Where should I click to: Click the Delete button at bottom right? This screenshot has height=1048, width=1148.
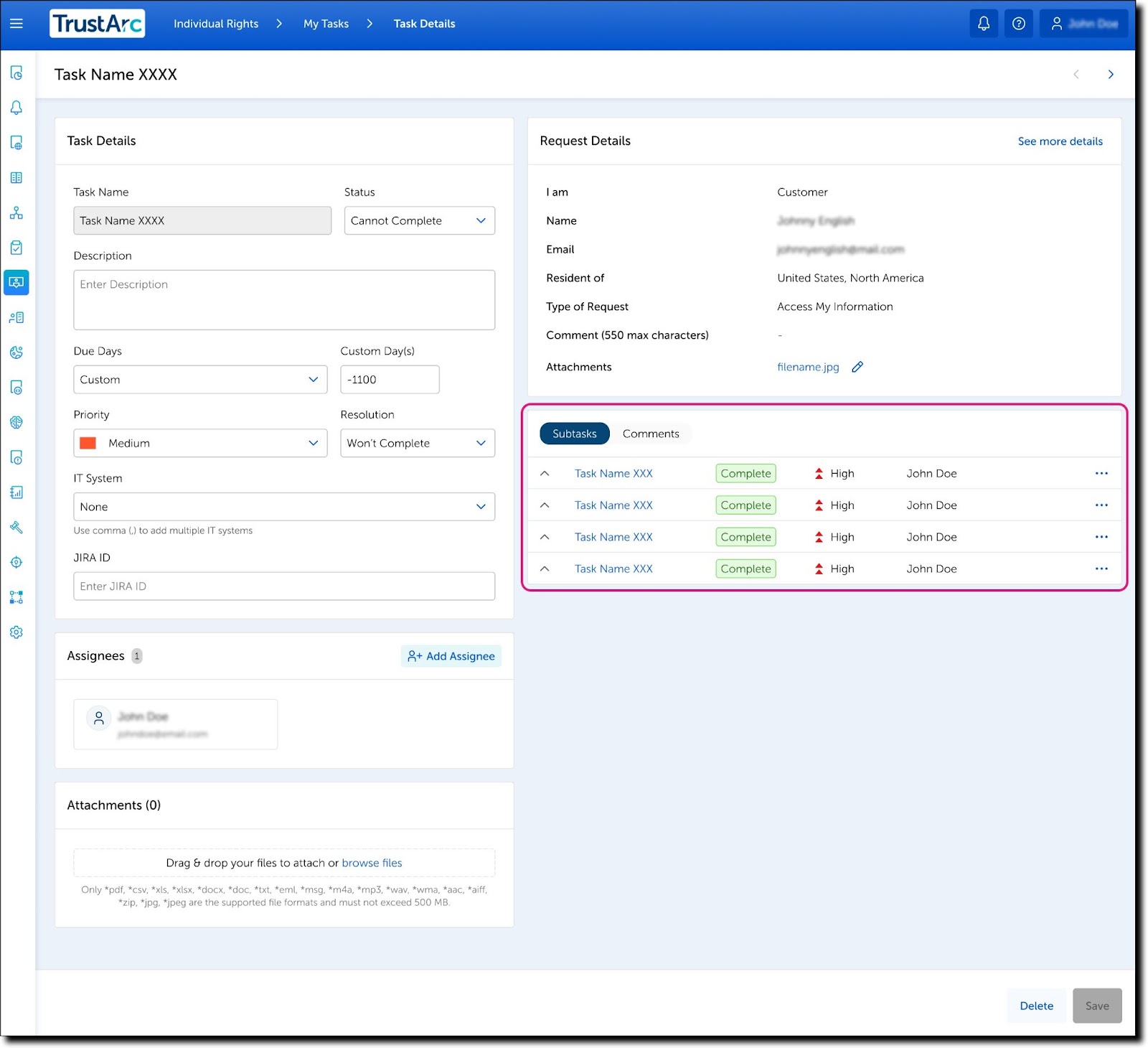pyautogui.click(x=1036, y=1006)
